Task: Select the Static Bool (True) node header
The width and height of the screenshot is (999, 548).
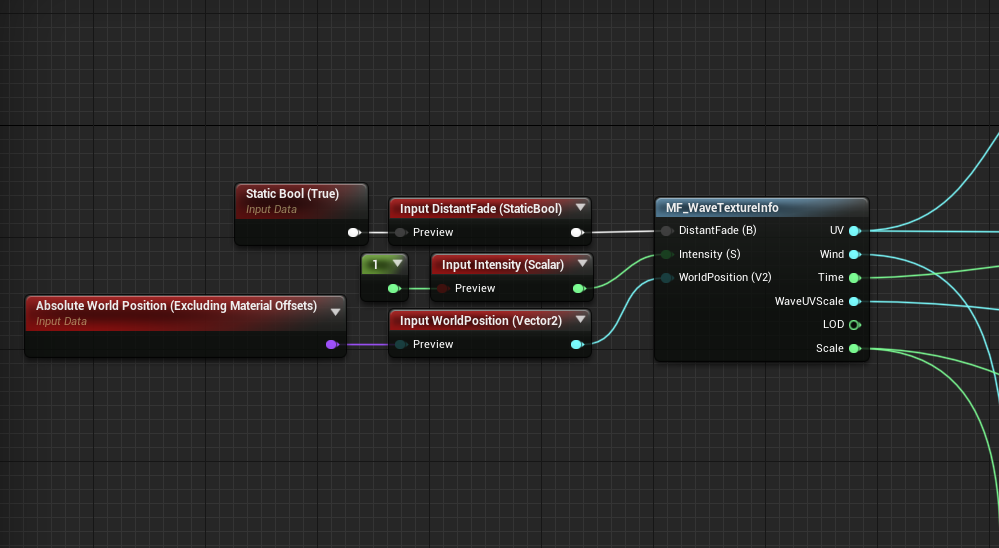Action: pos(292,194)
